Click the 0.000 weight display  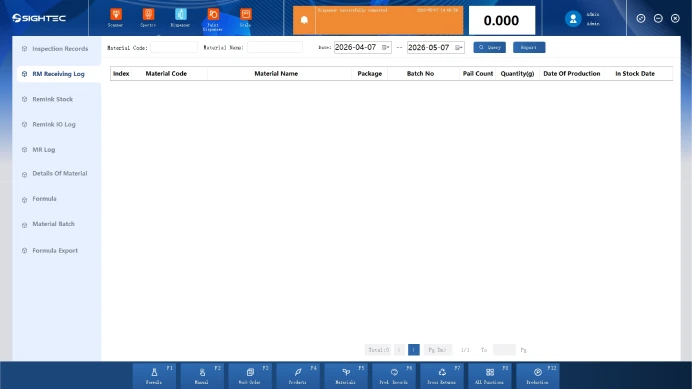(x=502, y=20)
